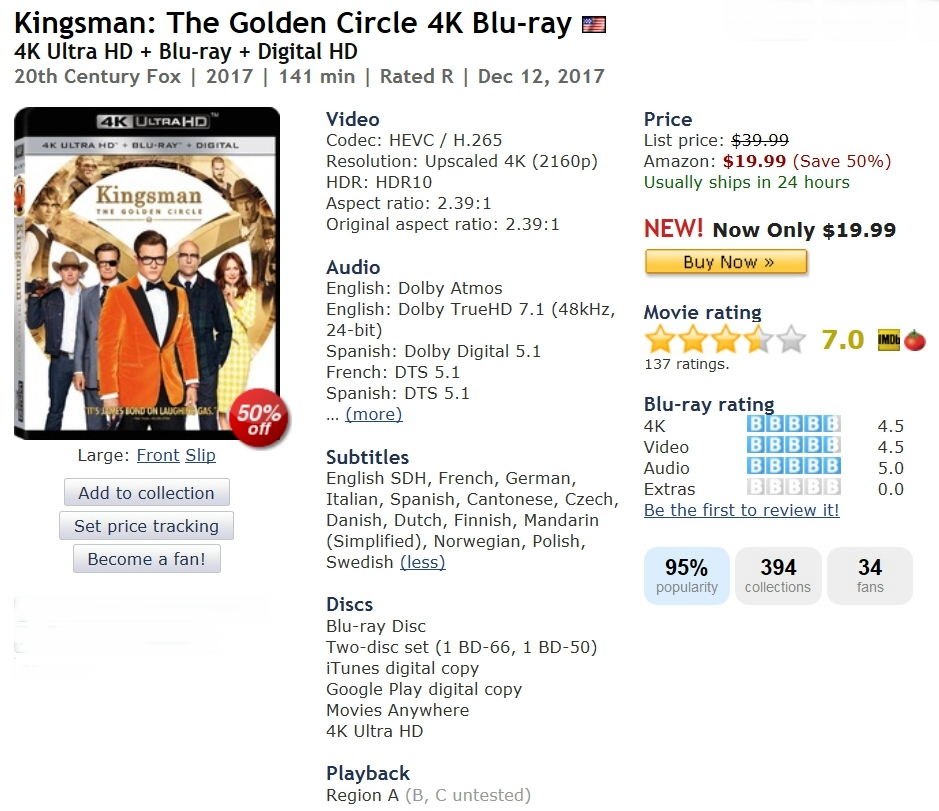The width and height of the screenshot is (939, 811).
Task: Click the IMDb icon next to rating
Action: [x=888, y=340]
